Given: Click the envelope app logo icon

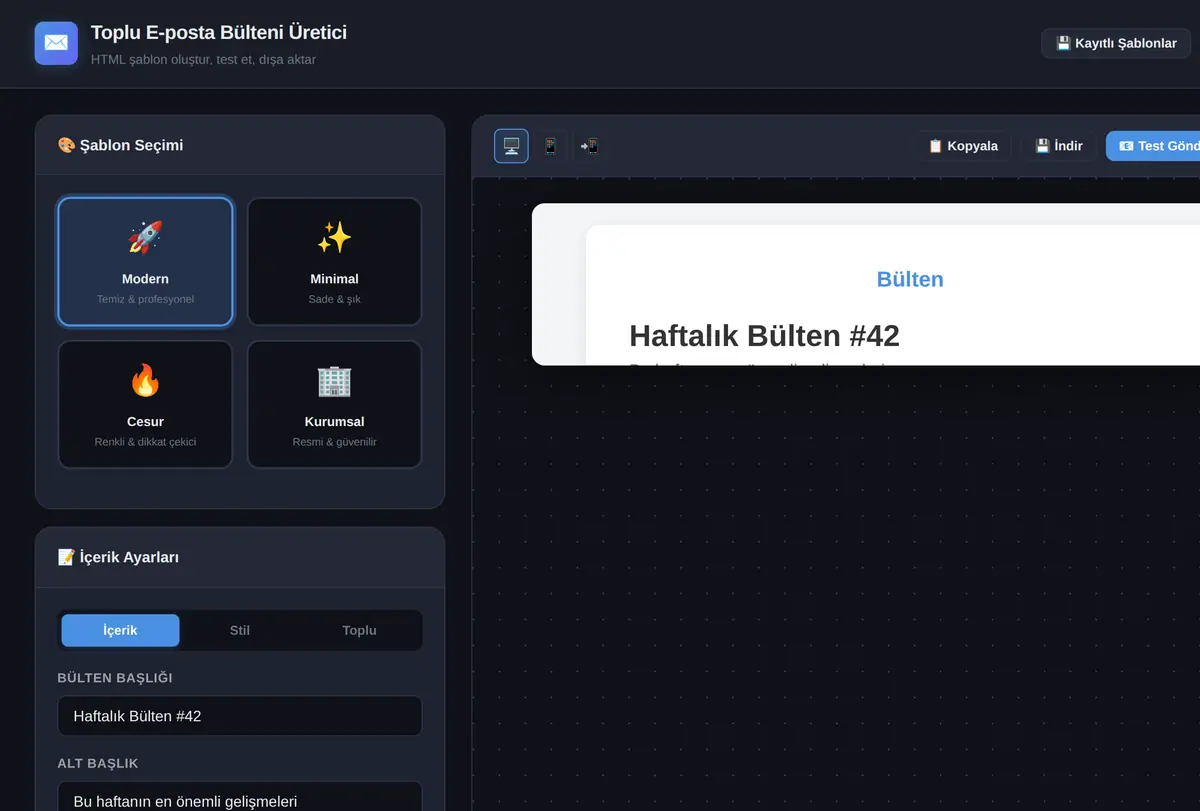Looking at the screenshot, I should 56,43.
